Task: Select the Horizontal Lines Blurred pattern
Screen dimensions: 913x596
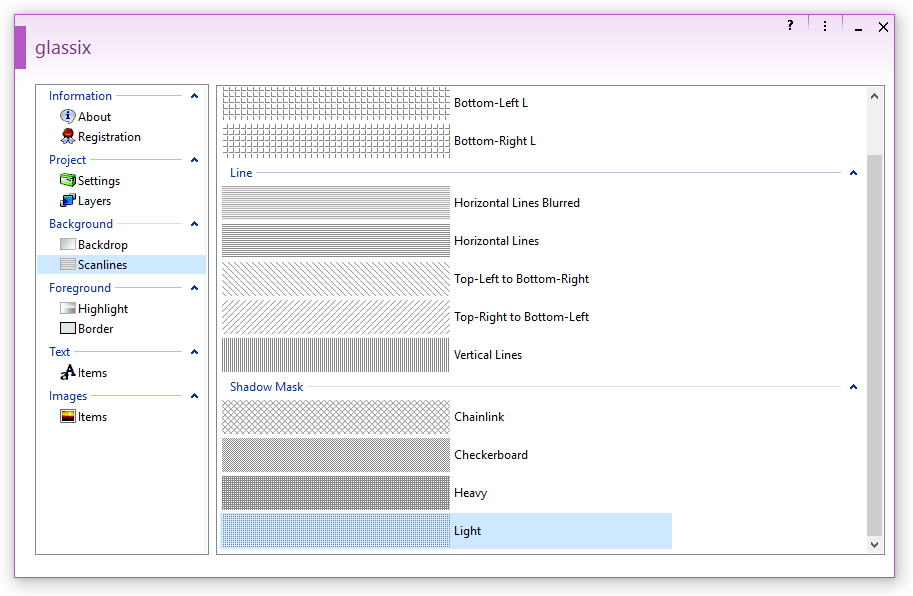Action: [x=336, y=203]
